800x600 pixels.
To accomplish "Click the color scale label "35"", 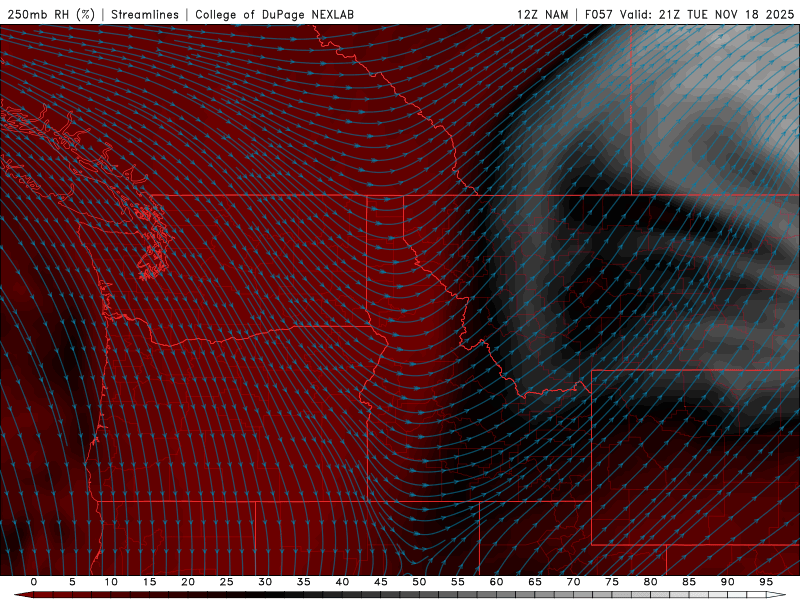I will (x=304, y=582).
